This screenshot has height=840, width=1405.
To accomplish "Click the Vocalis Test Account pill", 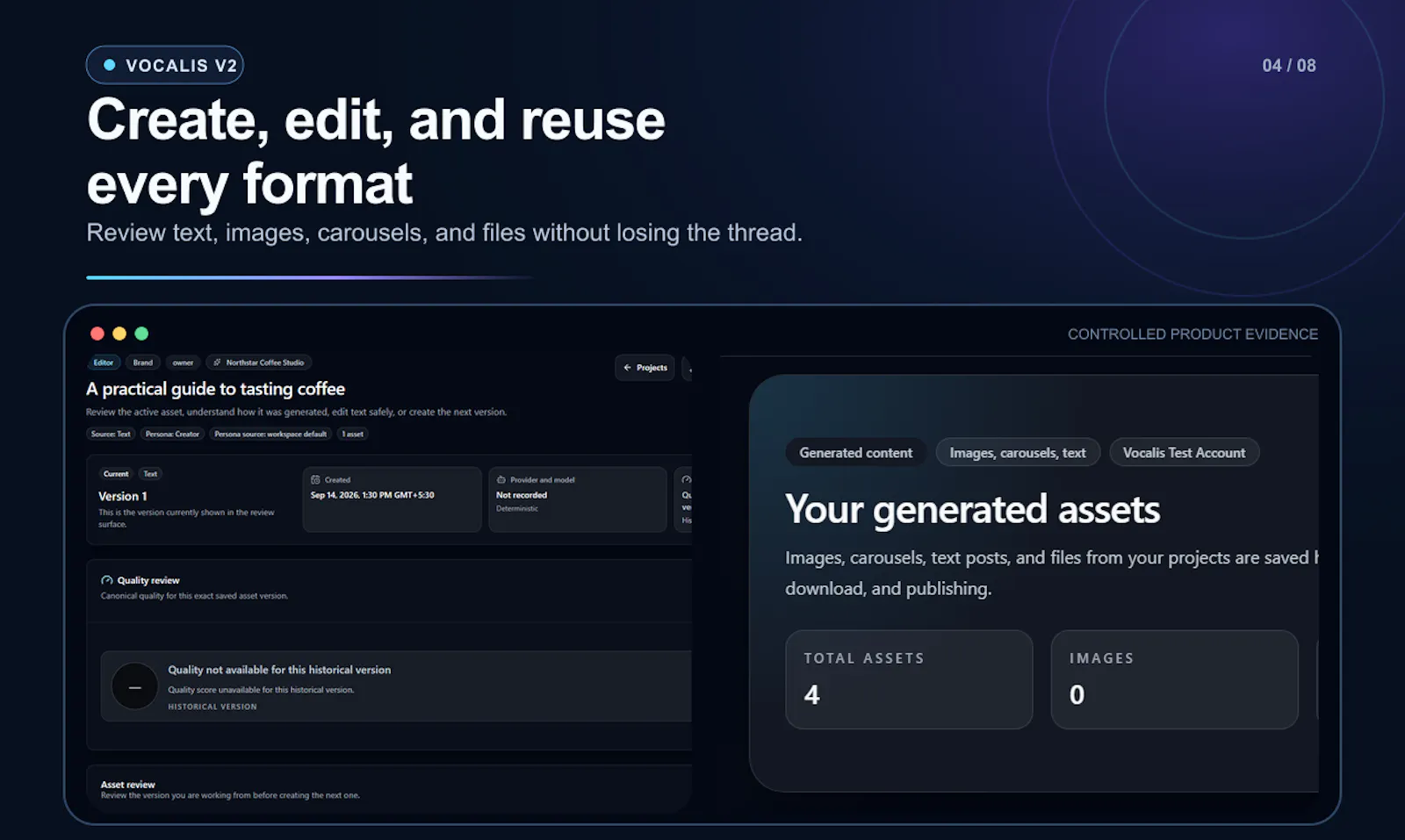I will pyautogui.click(x=1184, y=453).
